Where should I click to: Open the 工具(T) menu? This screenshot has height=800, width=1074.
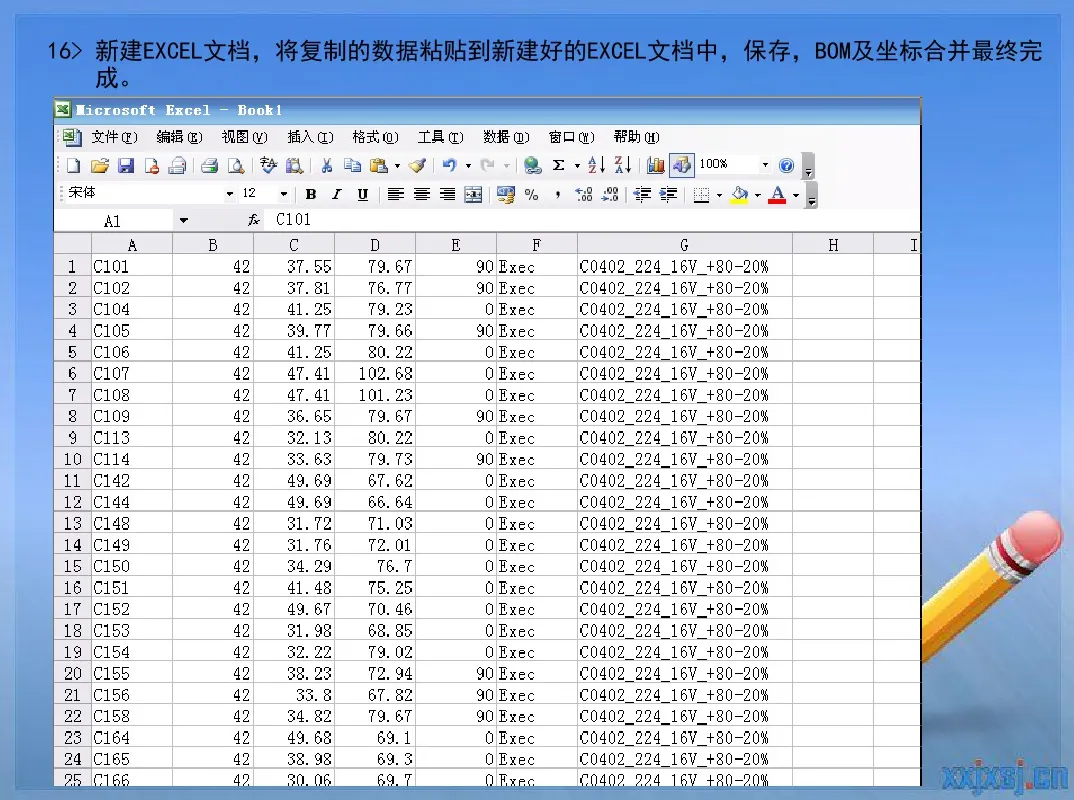(440, 137)
